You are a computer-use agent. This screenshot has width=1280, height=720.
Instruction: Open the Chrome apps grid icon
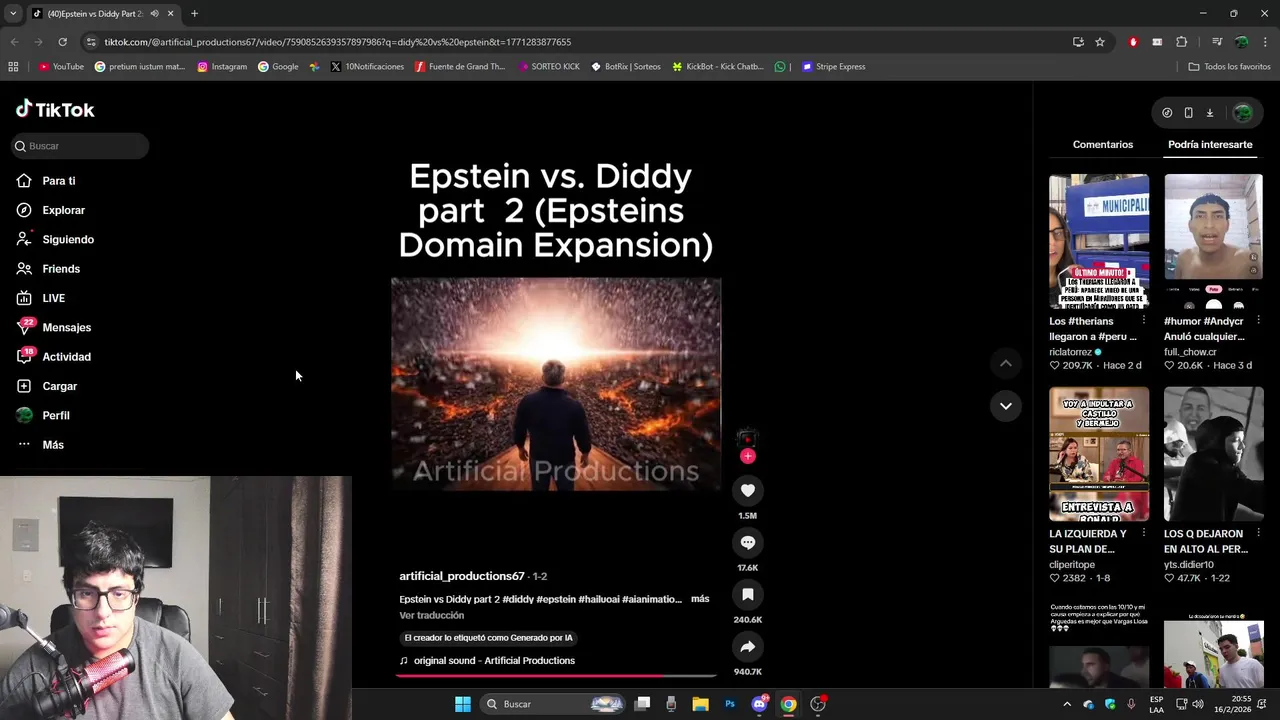pos(13,67)
